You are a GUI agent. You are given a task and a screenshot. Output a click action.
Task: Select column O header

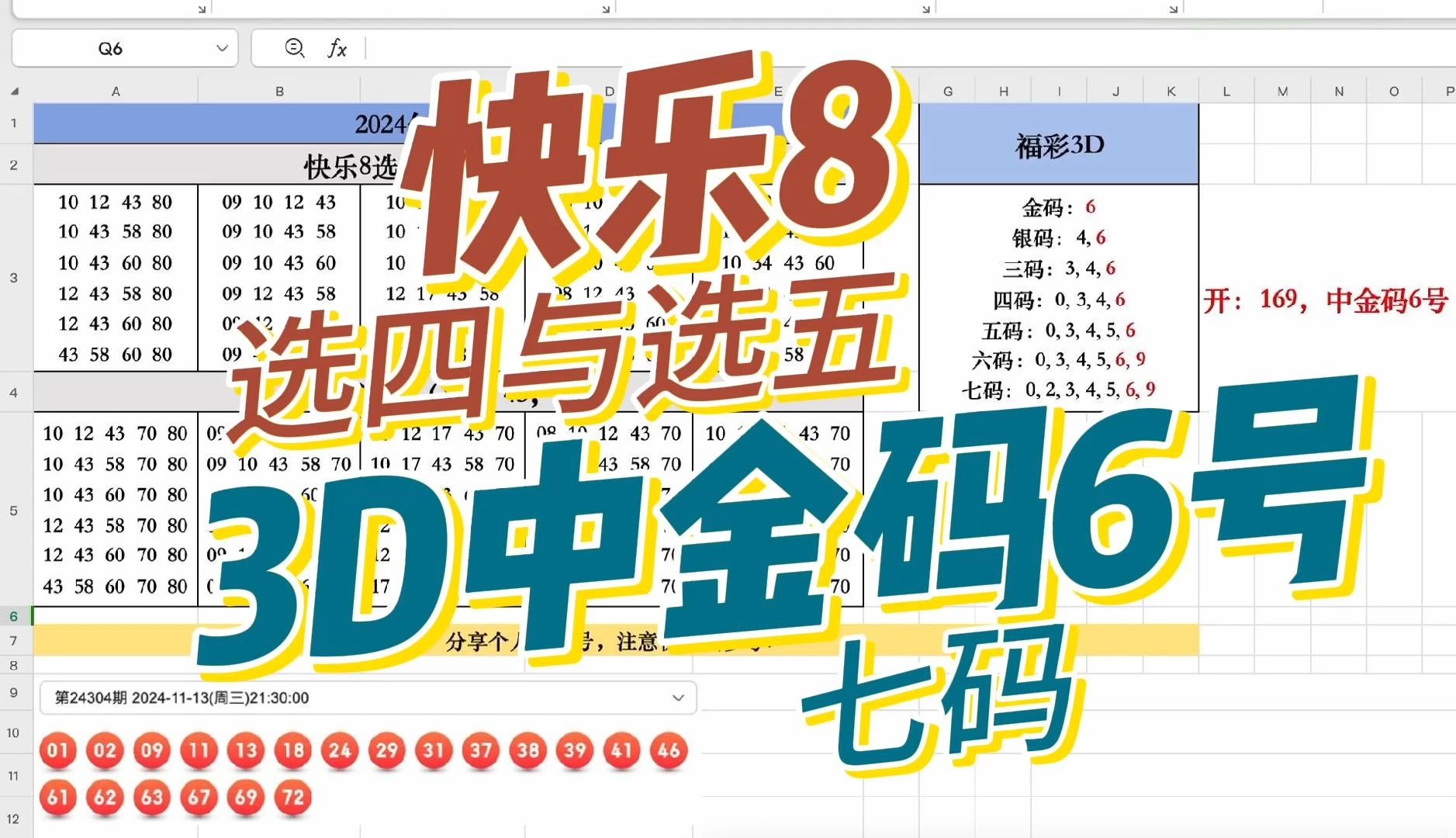pyautogui.click(x=1394, y=91)
